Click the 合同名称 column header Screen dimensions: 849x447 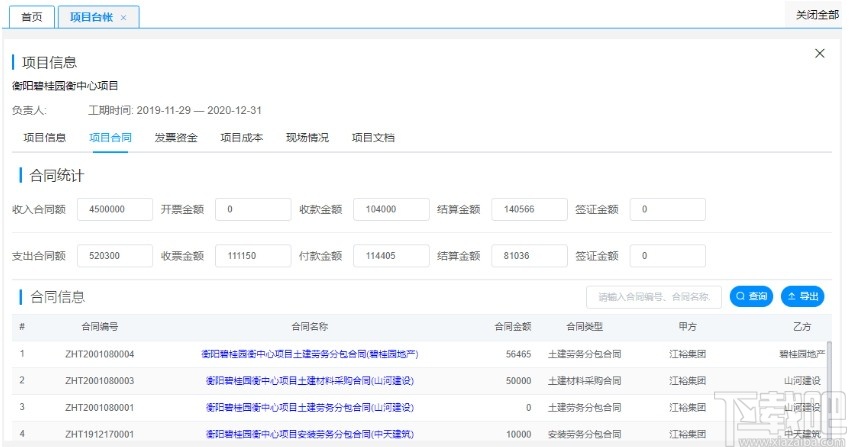[x=310, y=326]
